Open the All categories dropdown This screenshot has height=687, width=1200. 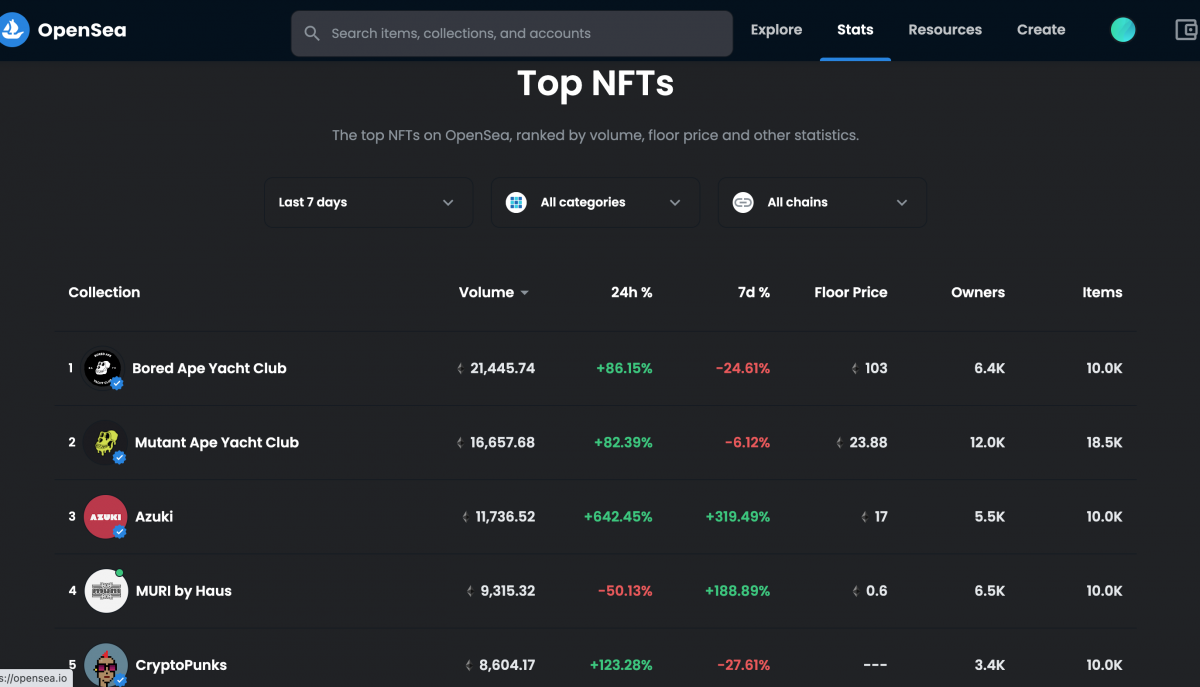click(x=596, y=202)
